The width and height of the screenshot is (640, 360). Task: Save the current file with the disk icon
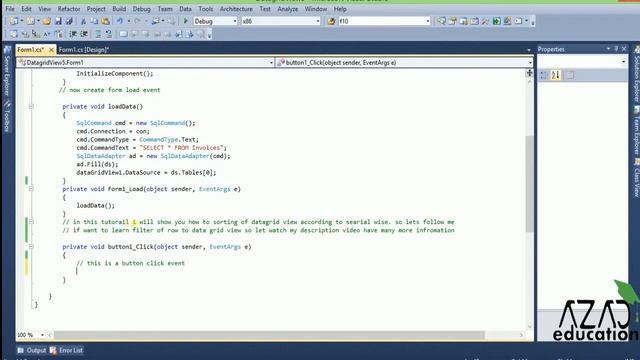coord(58,21)
